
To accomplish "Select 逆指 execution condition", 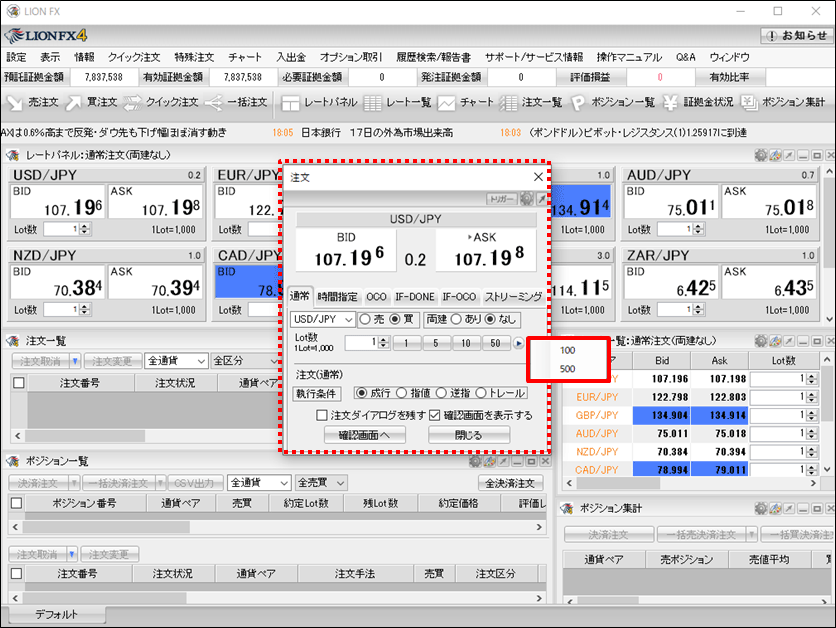I will click(x=441, y=393).
